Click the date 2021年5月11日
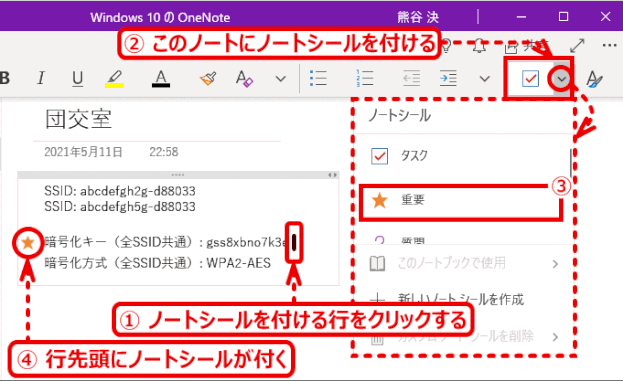 (83, 152)
